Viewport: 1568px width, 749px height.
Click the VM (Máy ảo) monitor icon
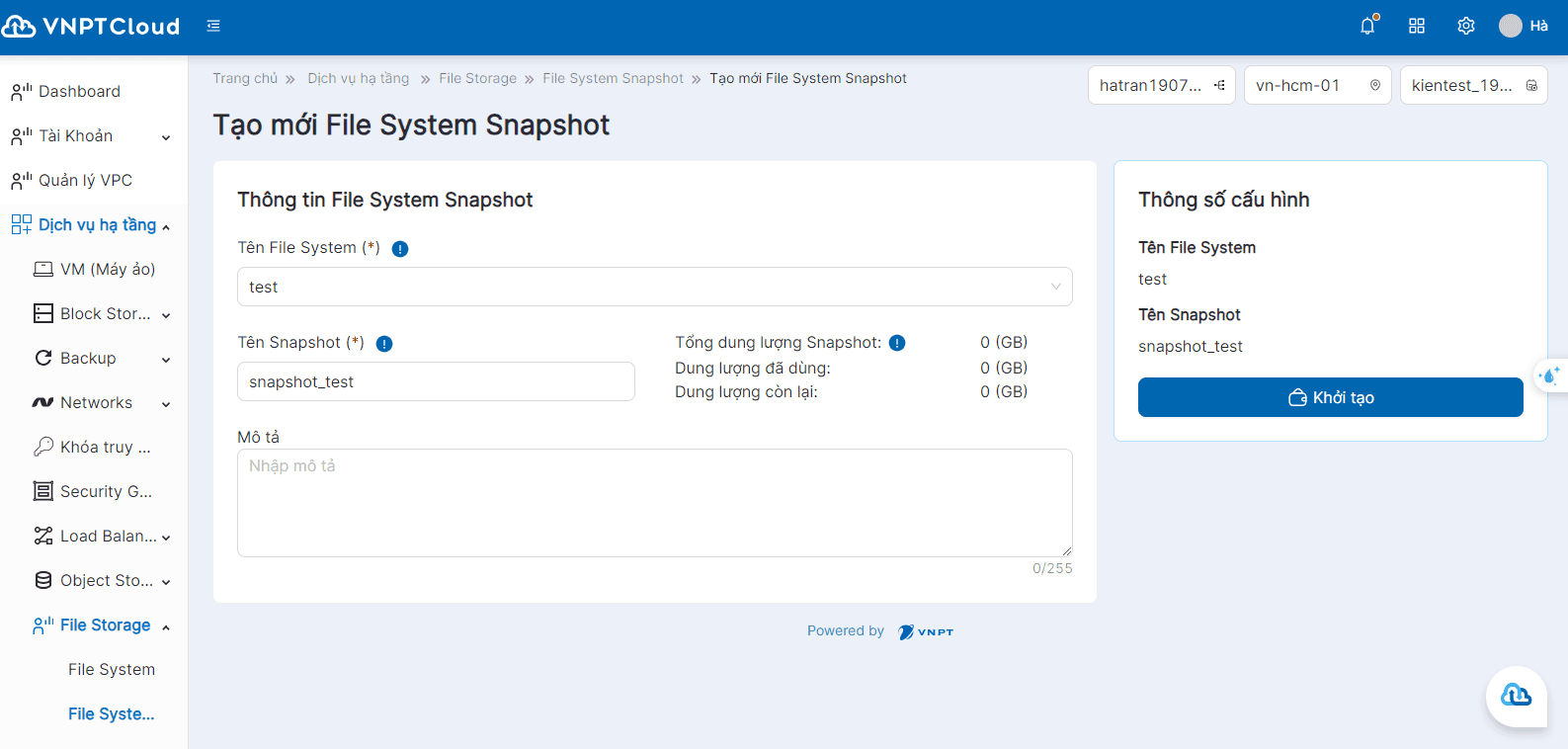43,269
